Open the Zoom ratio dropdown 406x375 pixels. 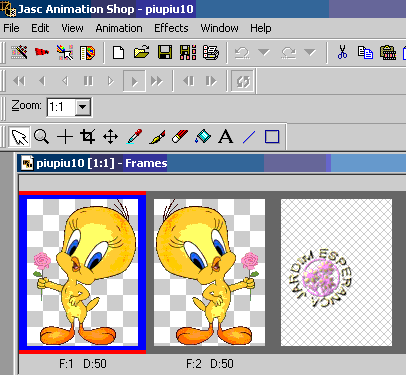pos(83,107)
